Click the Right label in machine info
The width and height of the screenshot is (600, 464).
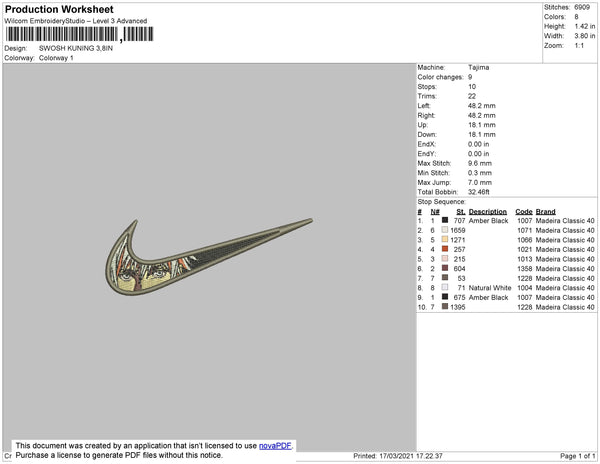pos(426,116)
